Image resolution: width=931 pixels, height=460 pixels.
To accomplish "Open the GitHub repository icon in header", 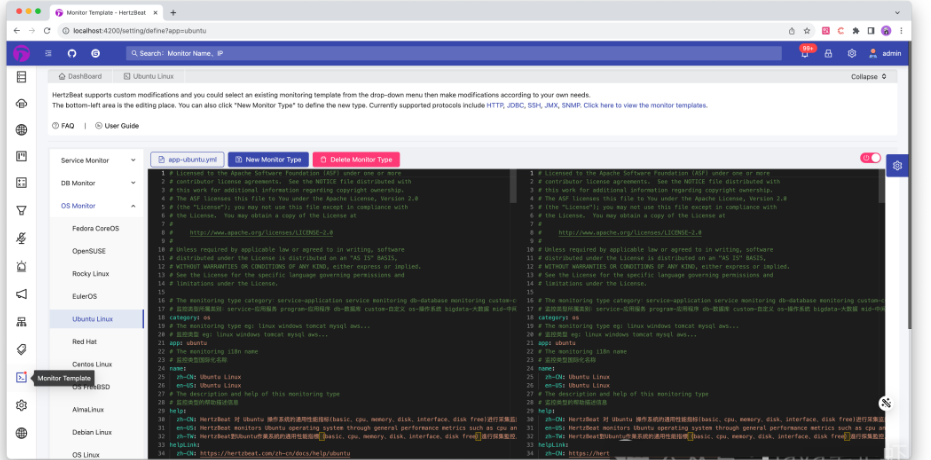I will pyautogui.click(x=70, y=53).
